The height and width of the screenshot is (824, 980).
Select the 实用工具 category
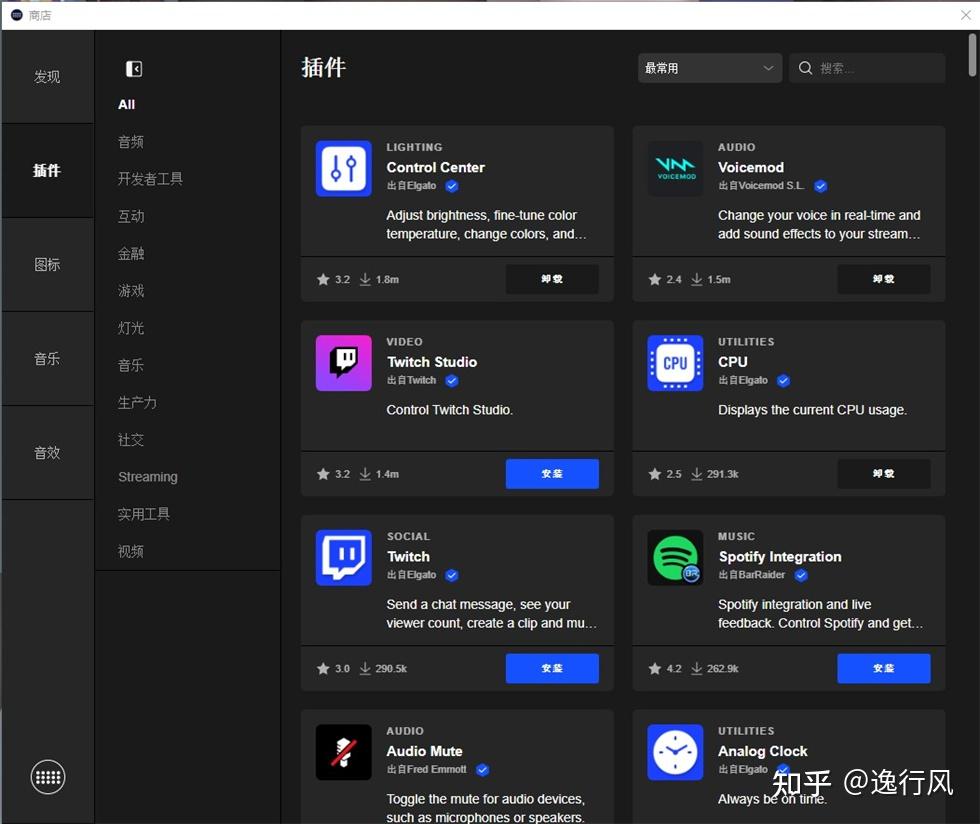point(144,514)
